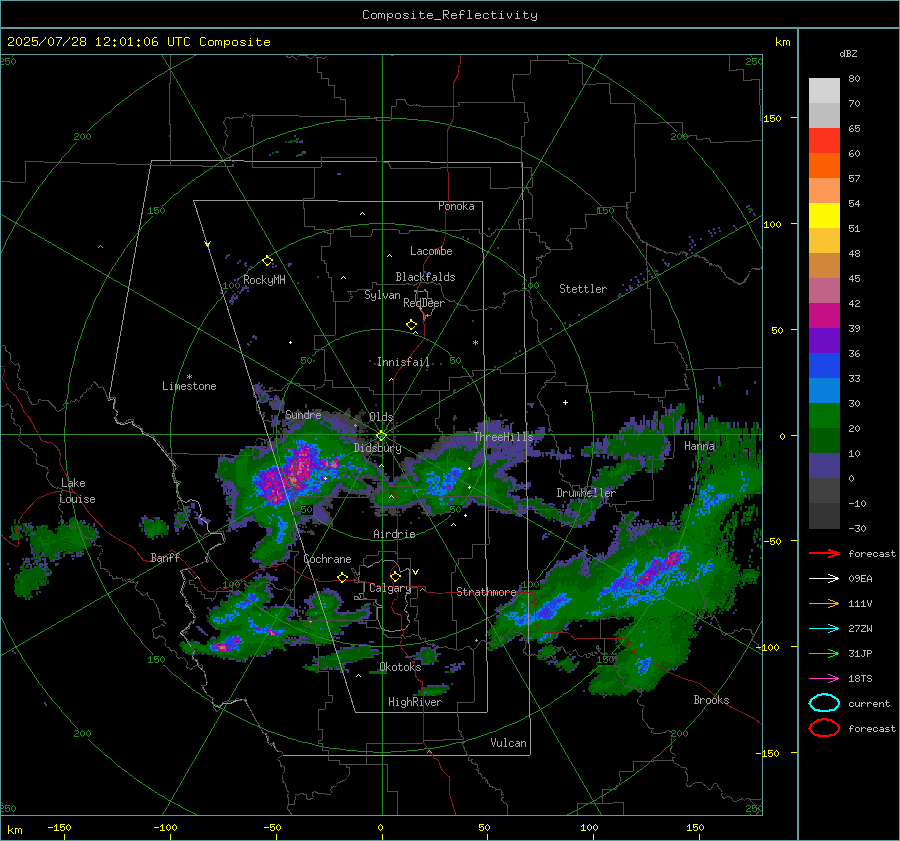Image resolution: width=900 pixels, height=841 pixels.
Task: Click the Stettler label
Action: coord(583,289)
